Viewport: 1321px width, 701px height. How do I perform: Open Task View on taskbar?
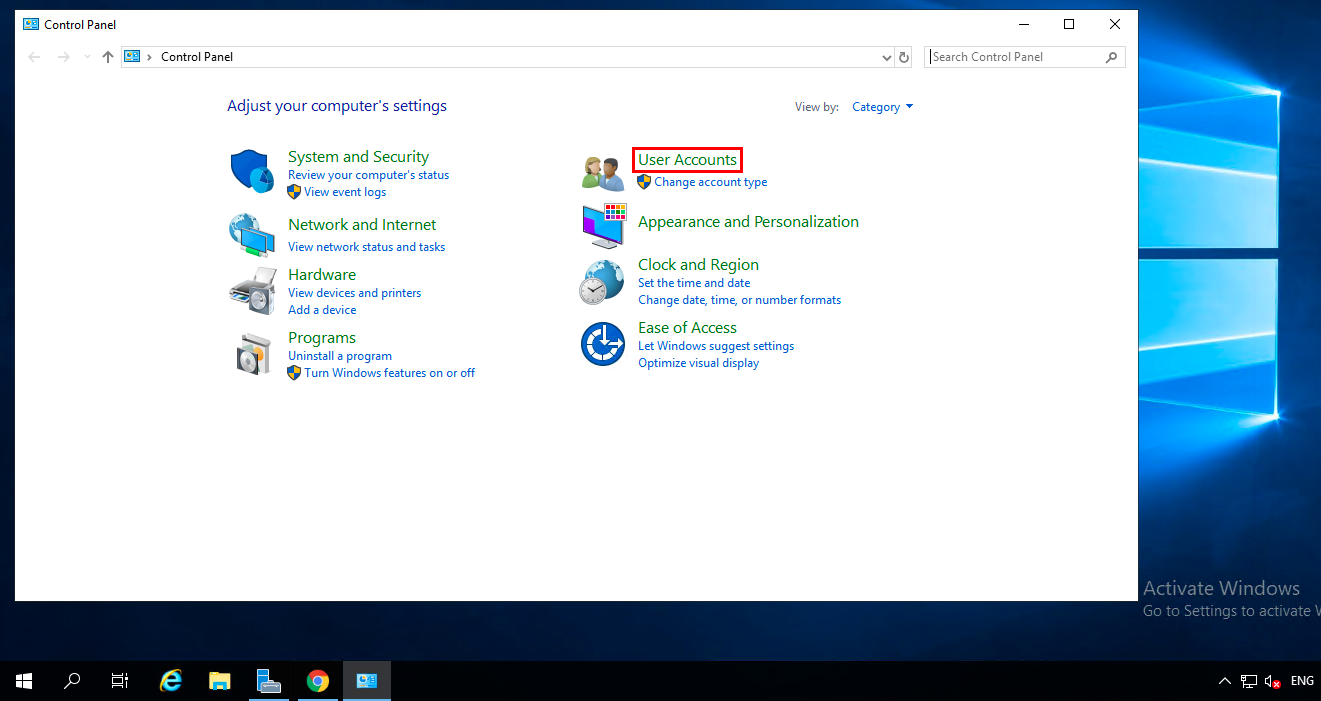120,681
